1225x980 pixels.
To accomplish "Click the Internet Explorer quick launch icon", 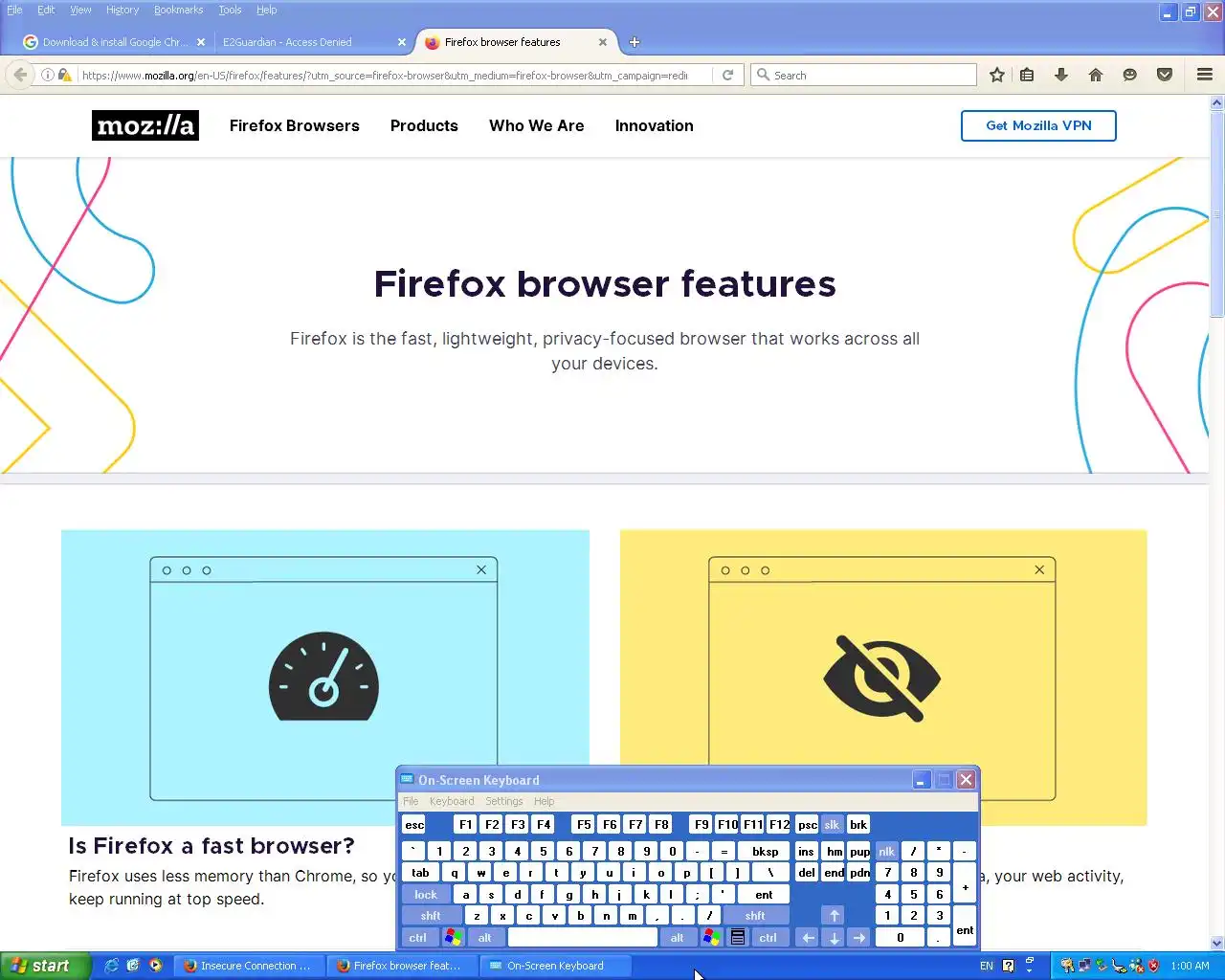I will 111,966.
